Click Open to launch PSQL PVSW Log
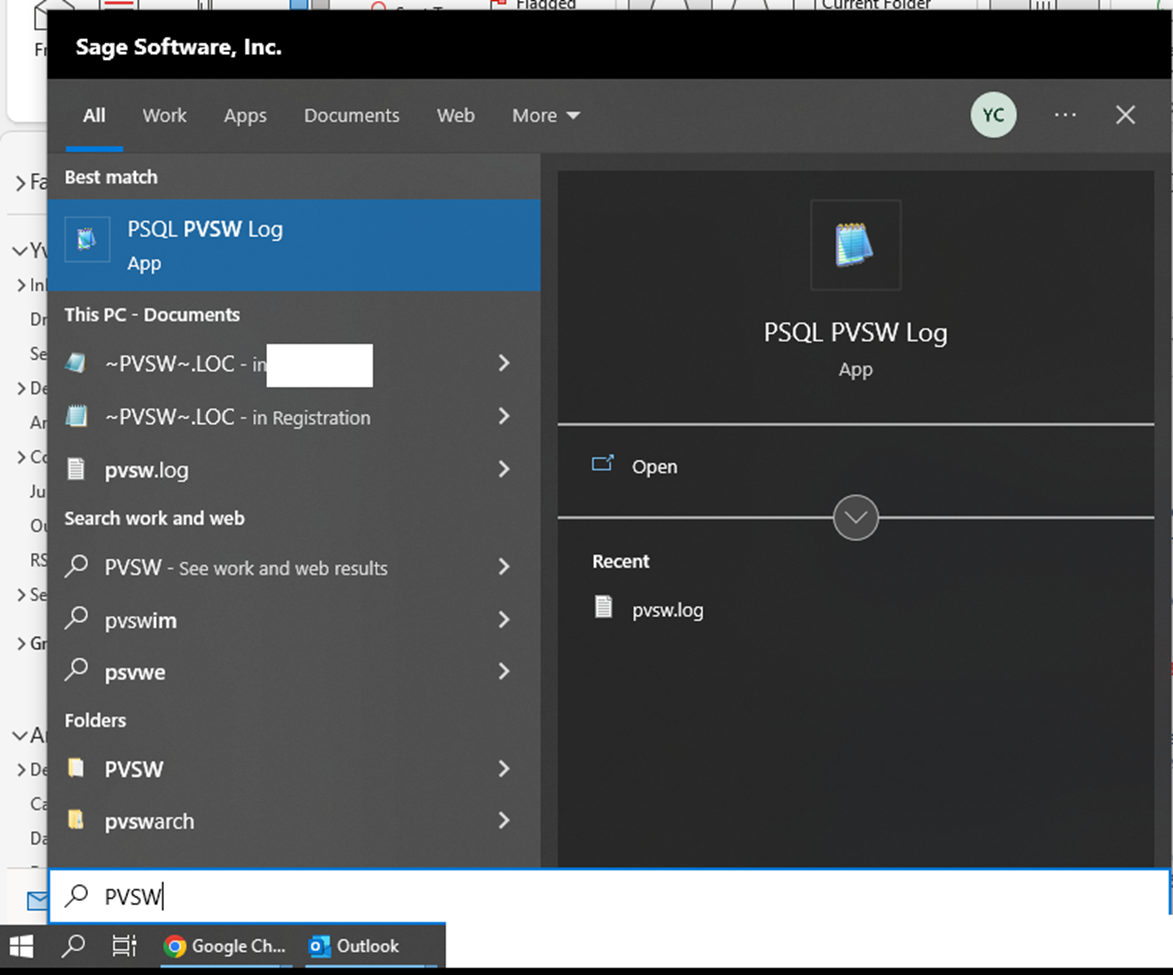 [654, 466]
